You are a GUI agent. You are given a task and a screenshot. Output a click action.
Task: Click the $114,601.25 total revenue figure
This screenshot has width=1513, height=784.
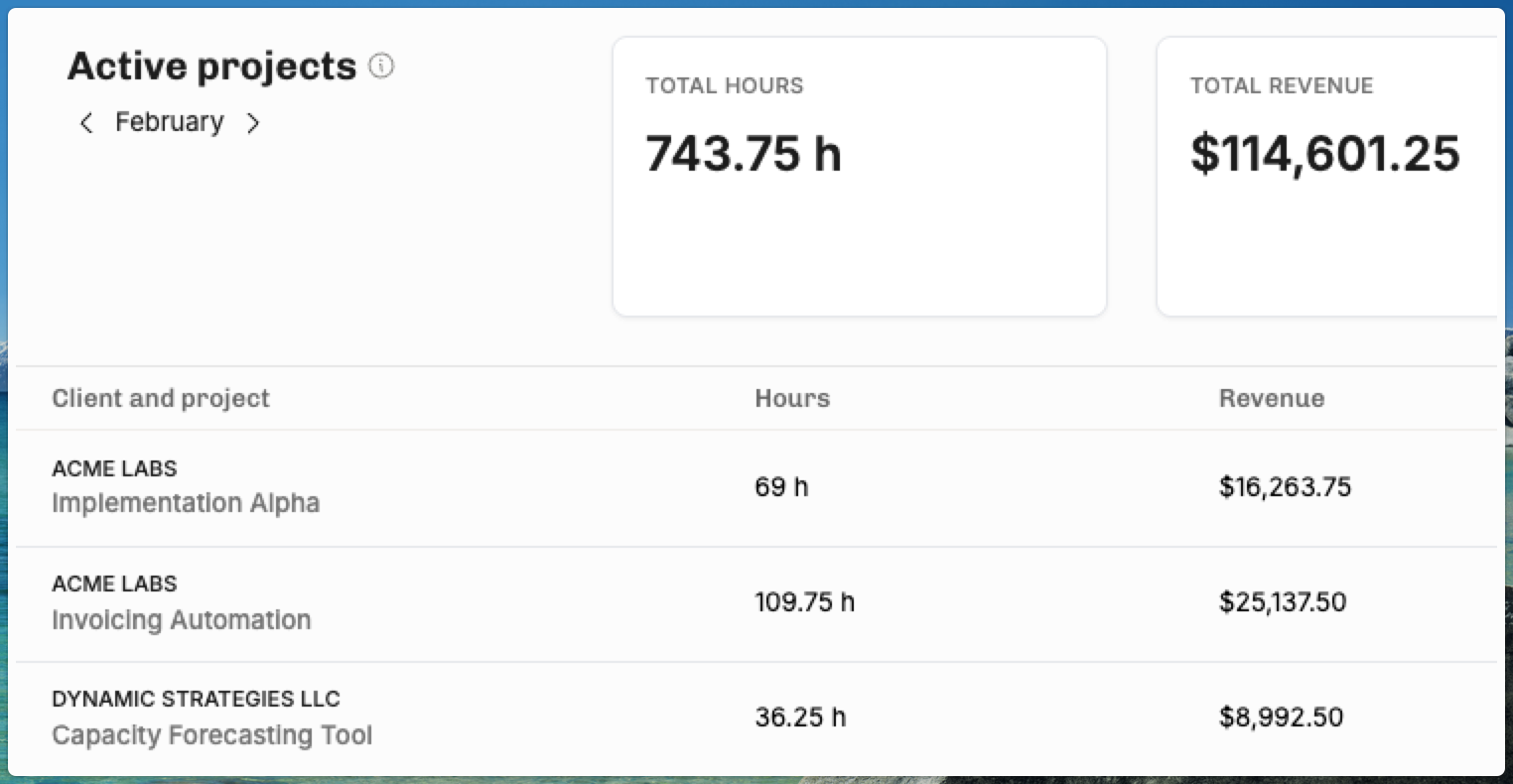(1324, 154)
